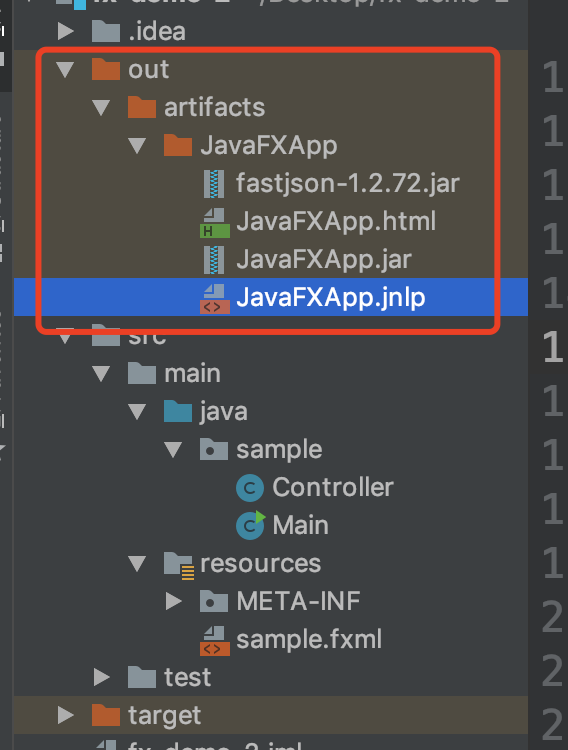This screenshot has height=750, width=568.
Task: Open the Main class label
Action: tap(301, 526)
